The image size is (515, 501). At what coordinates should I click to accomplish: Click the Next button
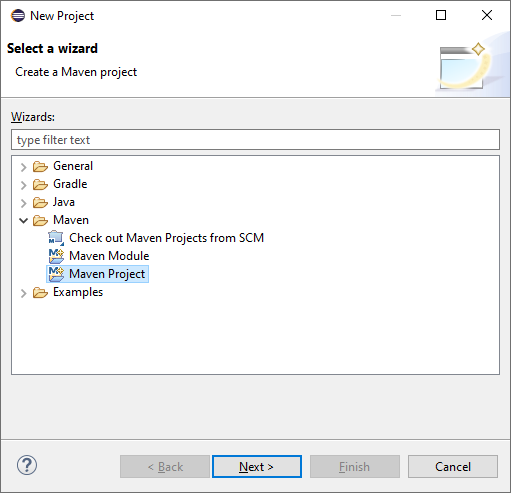(x=257, y=466)
